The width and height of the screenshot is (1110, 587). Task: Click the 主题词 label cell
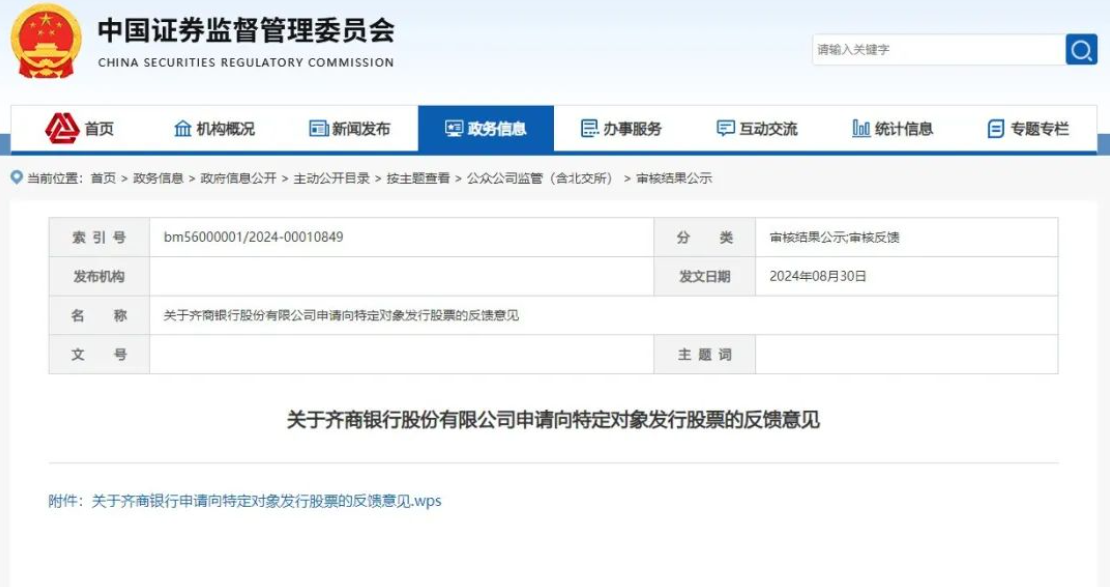click(704, 354)
